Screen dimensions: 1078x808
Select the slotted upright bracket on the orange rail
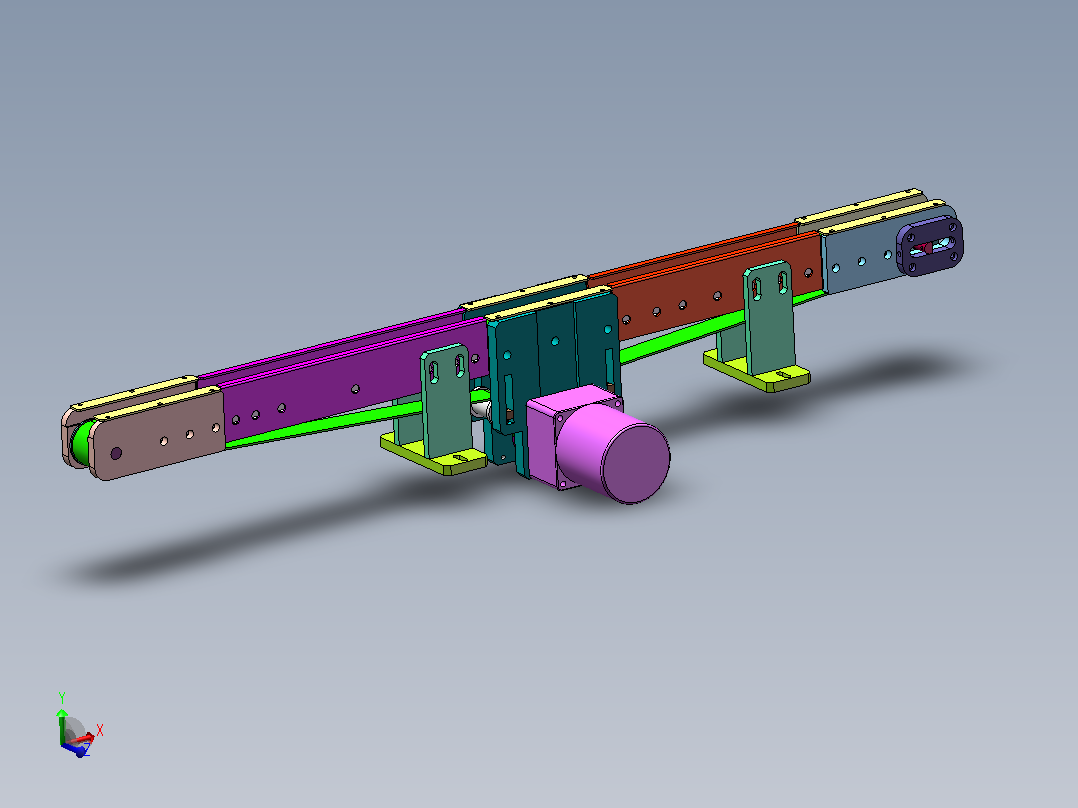[x=769, y=318]
